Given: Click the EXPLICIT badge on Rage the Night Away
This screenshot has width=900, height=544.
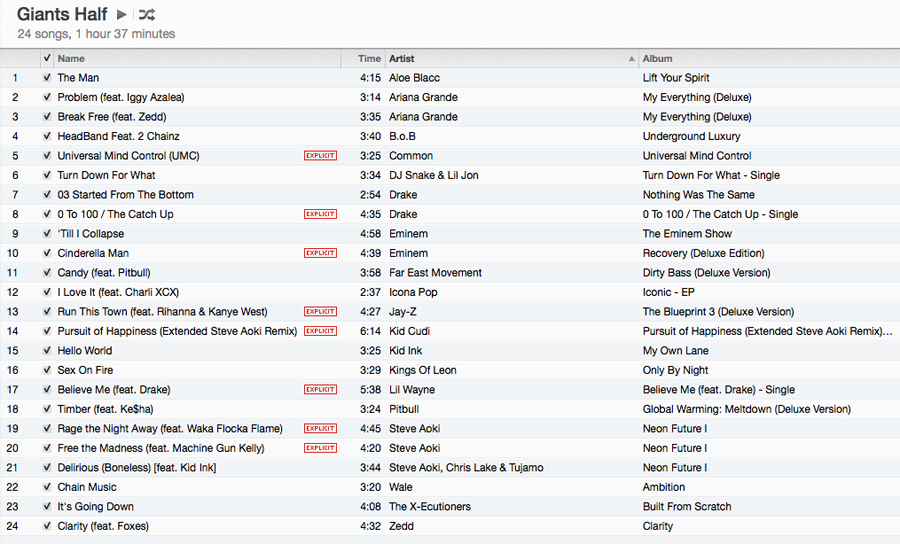Looking at the screenshot, I should [320, 429].
